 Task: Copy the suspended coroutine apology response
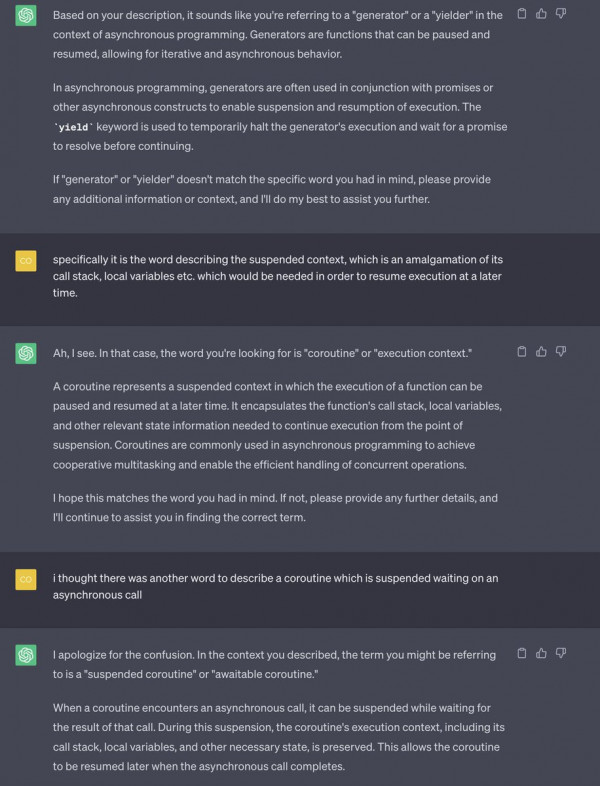pos(521,653)
